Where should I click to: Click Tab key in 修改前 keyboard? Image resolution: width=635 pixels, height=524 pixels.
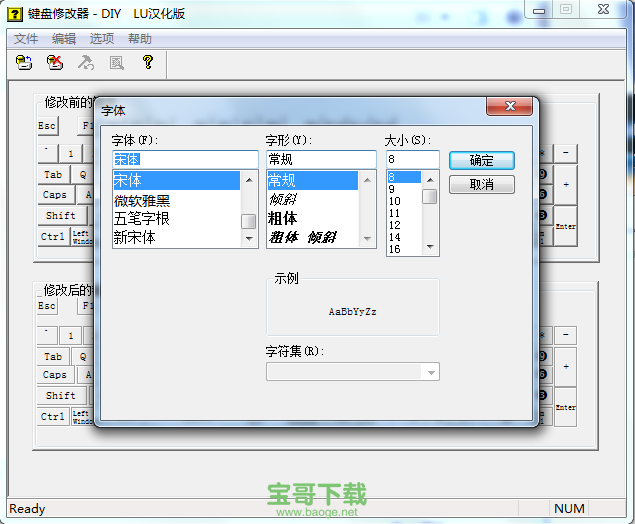tap(53, 175)
